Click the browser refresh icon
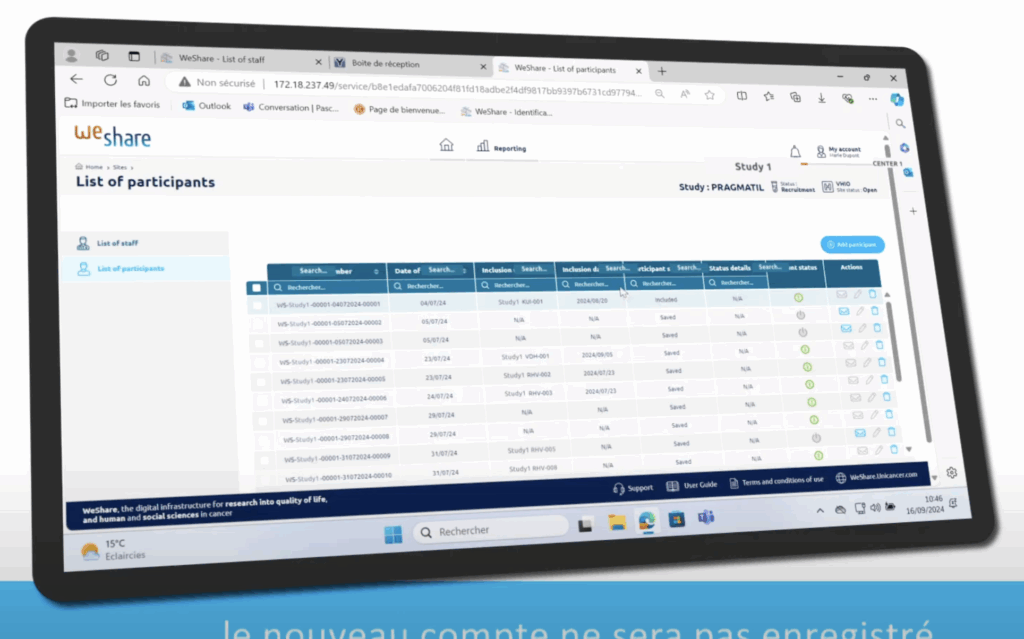1024x639 pixels. click(110, 81)
